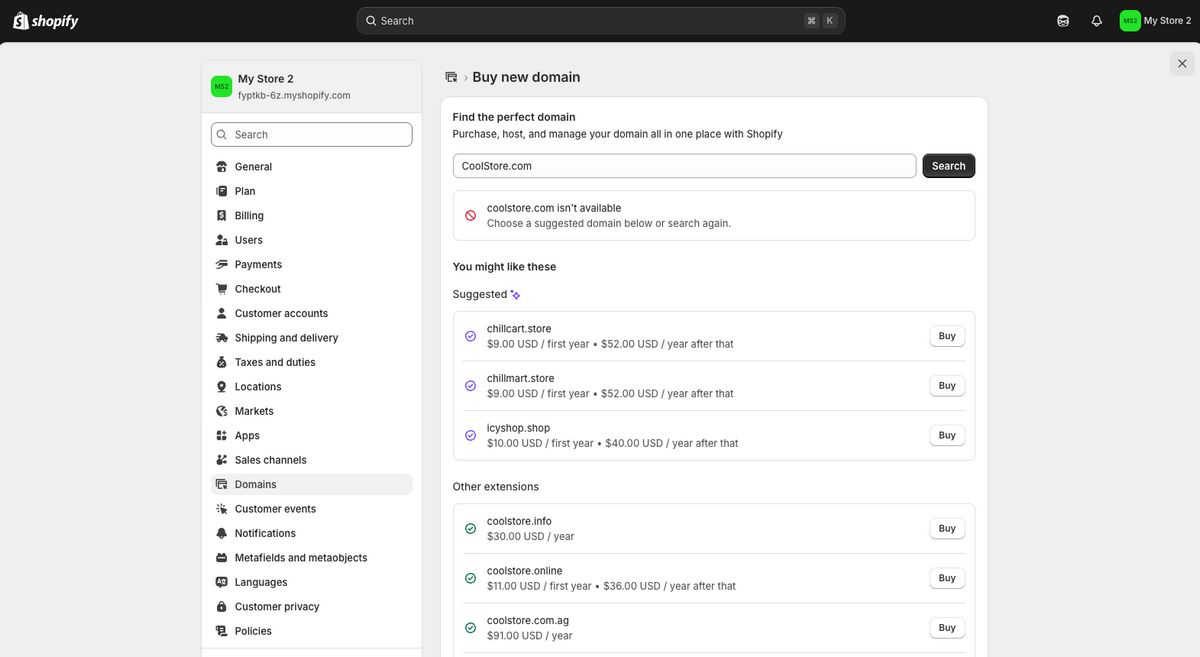Image resolution: width=1200 pixels, height=657 pixels.
Task: Click the black Search button for domains
Action: click(x=948, y=166)
